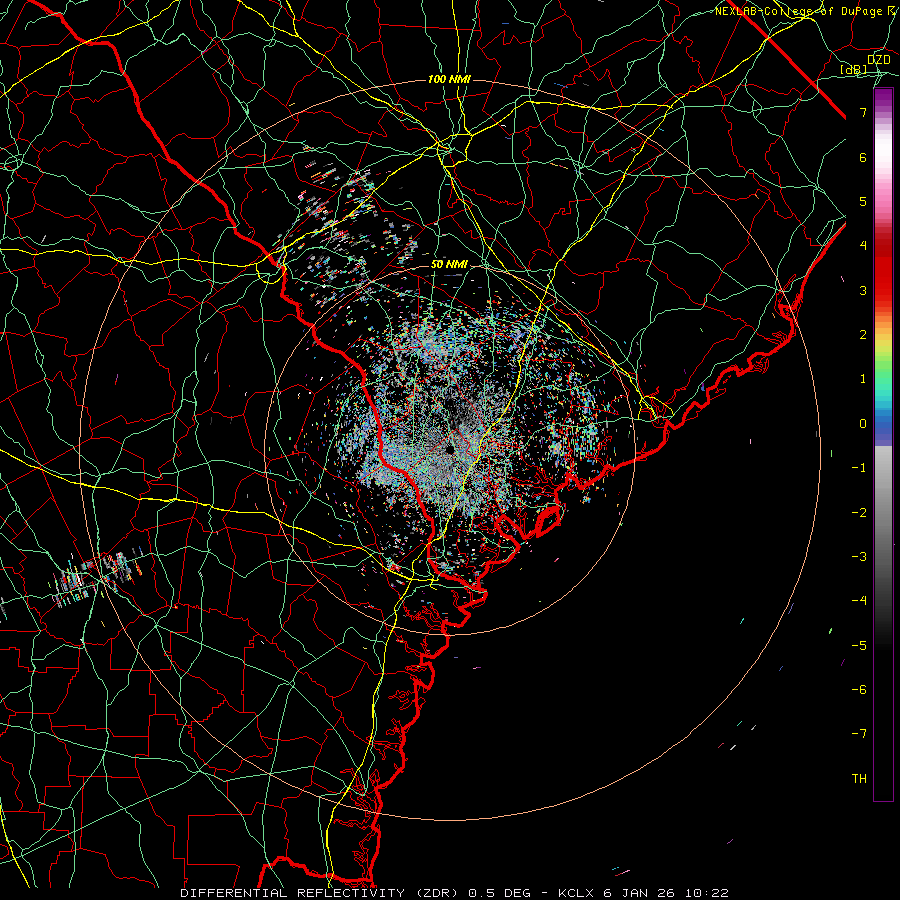The image size is (900, 900).
Task: Click the 4 dB value on color scale
Action: click(x=863, y=246)
